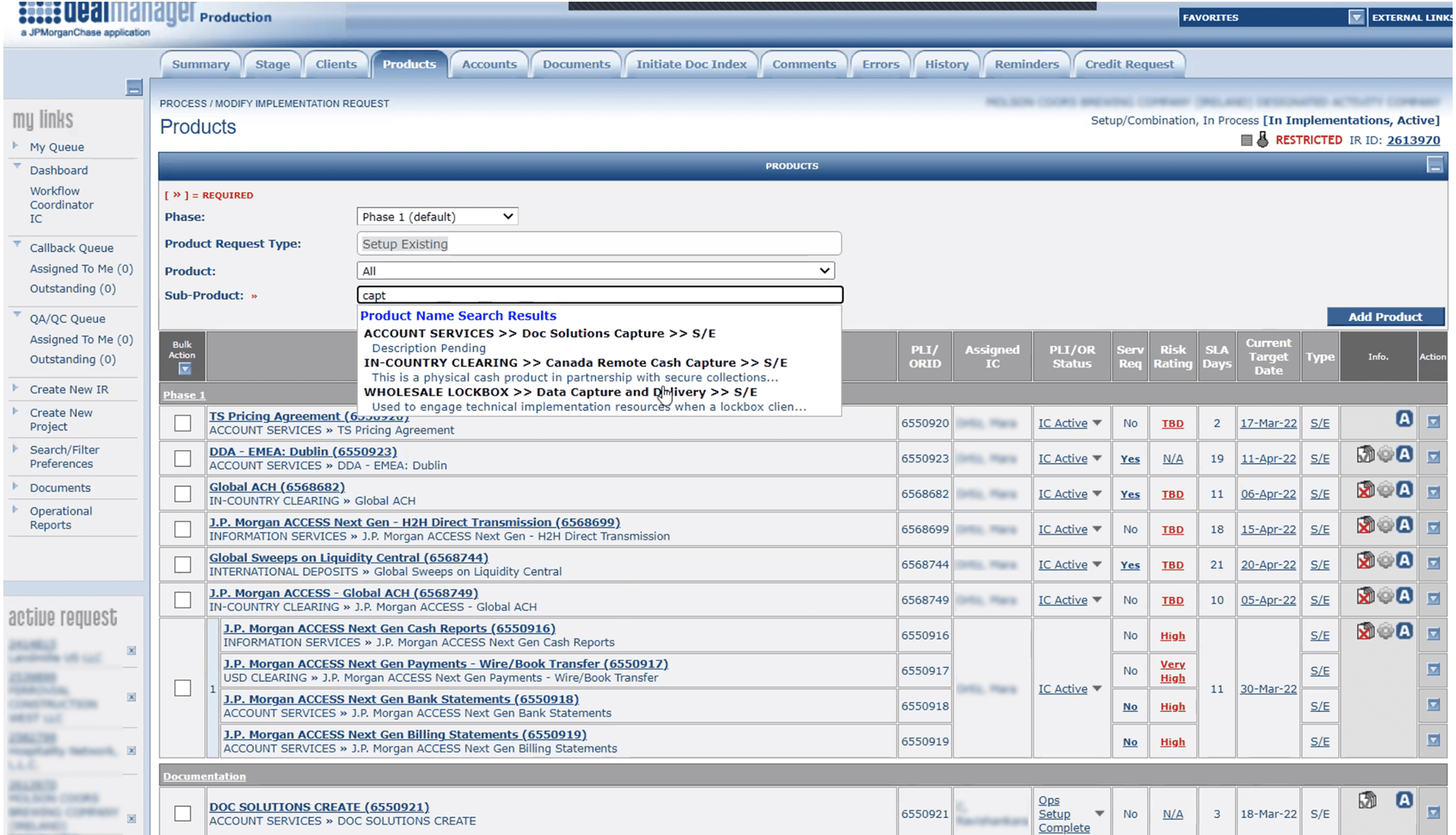
Task: Tick the DOC SOLUTIONS CREATE checkbox
Action: (x=183, y=813)
